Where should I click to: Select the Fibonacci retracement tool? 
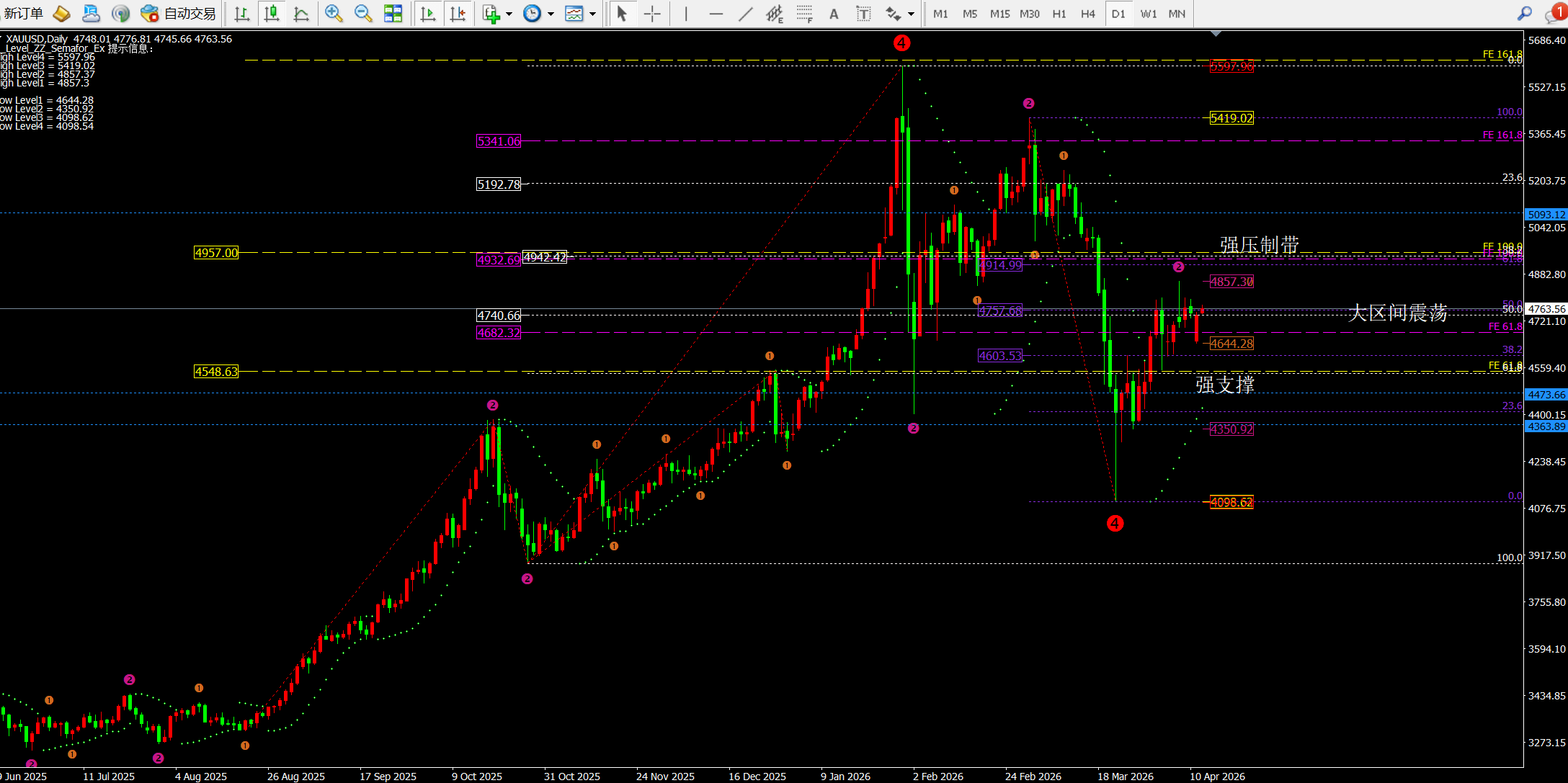(804, 14)
